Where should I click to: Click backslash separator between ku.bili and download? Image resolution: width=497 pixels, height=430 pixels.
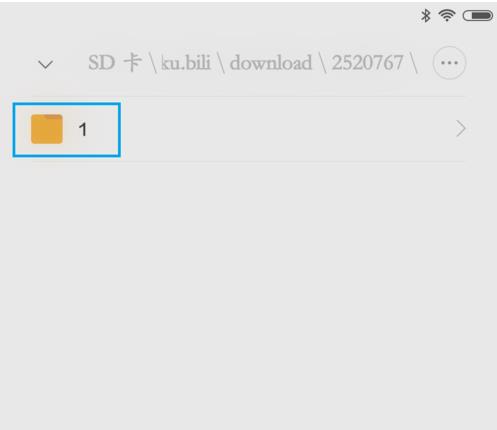[x=221, y=63]
